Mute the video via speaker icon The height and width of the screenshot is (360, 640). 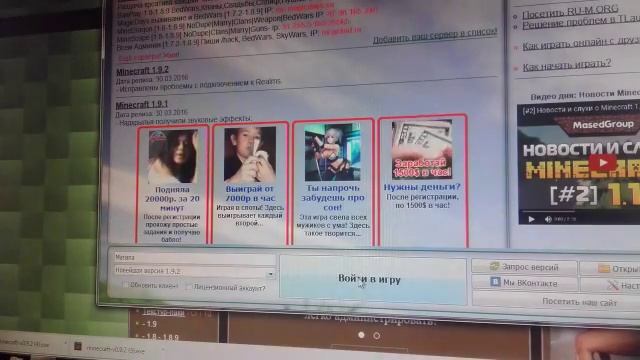pyautogui.click(x=548, y=219)
